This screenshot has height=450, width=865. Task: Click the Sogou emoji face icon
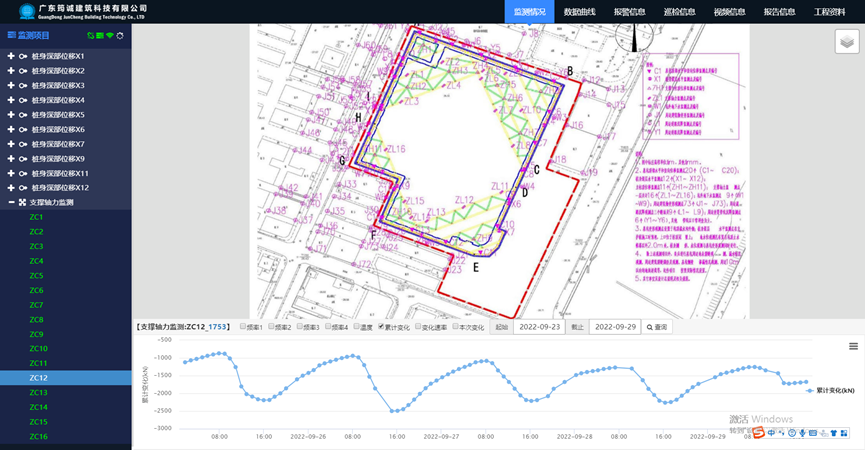[792, 433]
